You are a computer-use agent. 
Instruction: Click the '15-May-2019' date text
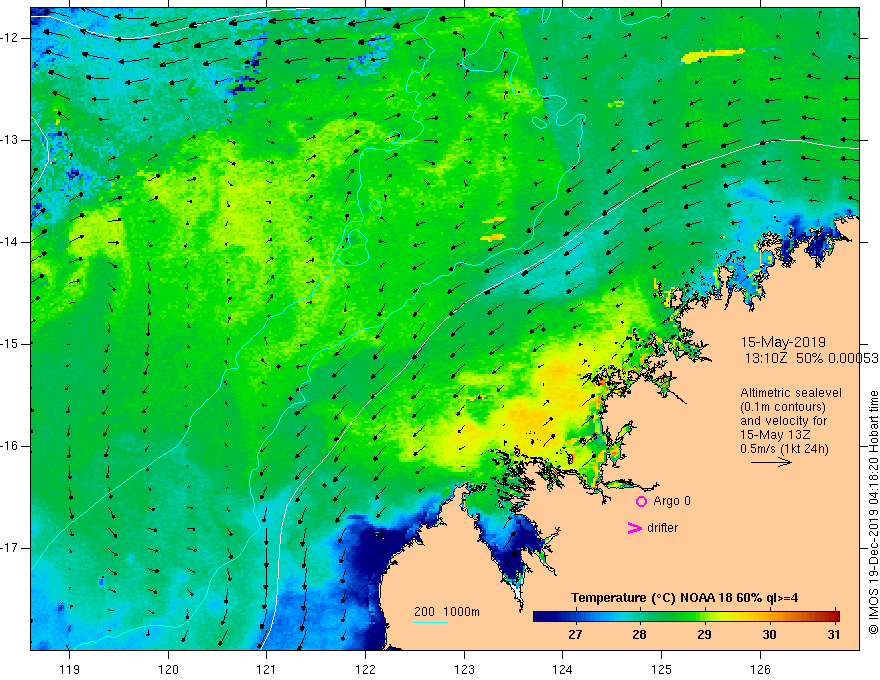coord(783,342)
